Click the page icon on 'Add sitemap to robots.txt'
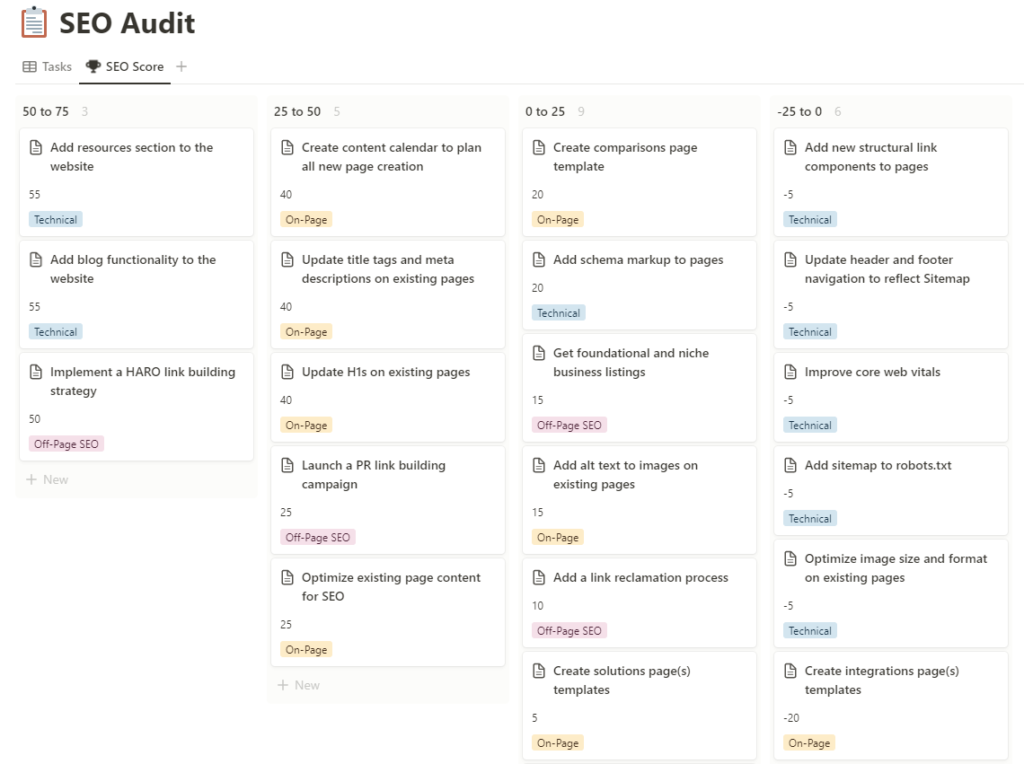 [x=793, y=464]
